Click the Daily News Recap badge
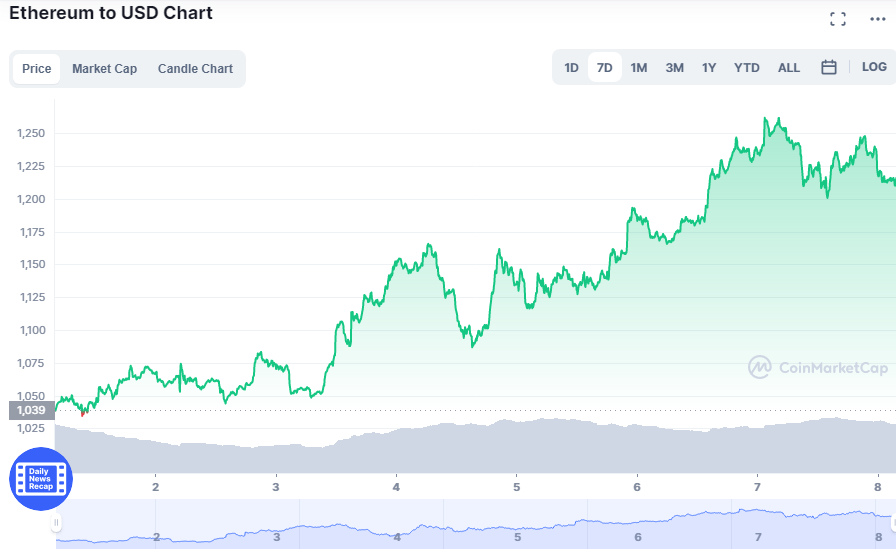 pyautogui.click(x=41, y=479)
